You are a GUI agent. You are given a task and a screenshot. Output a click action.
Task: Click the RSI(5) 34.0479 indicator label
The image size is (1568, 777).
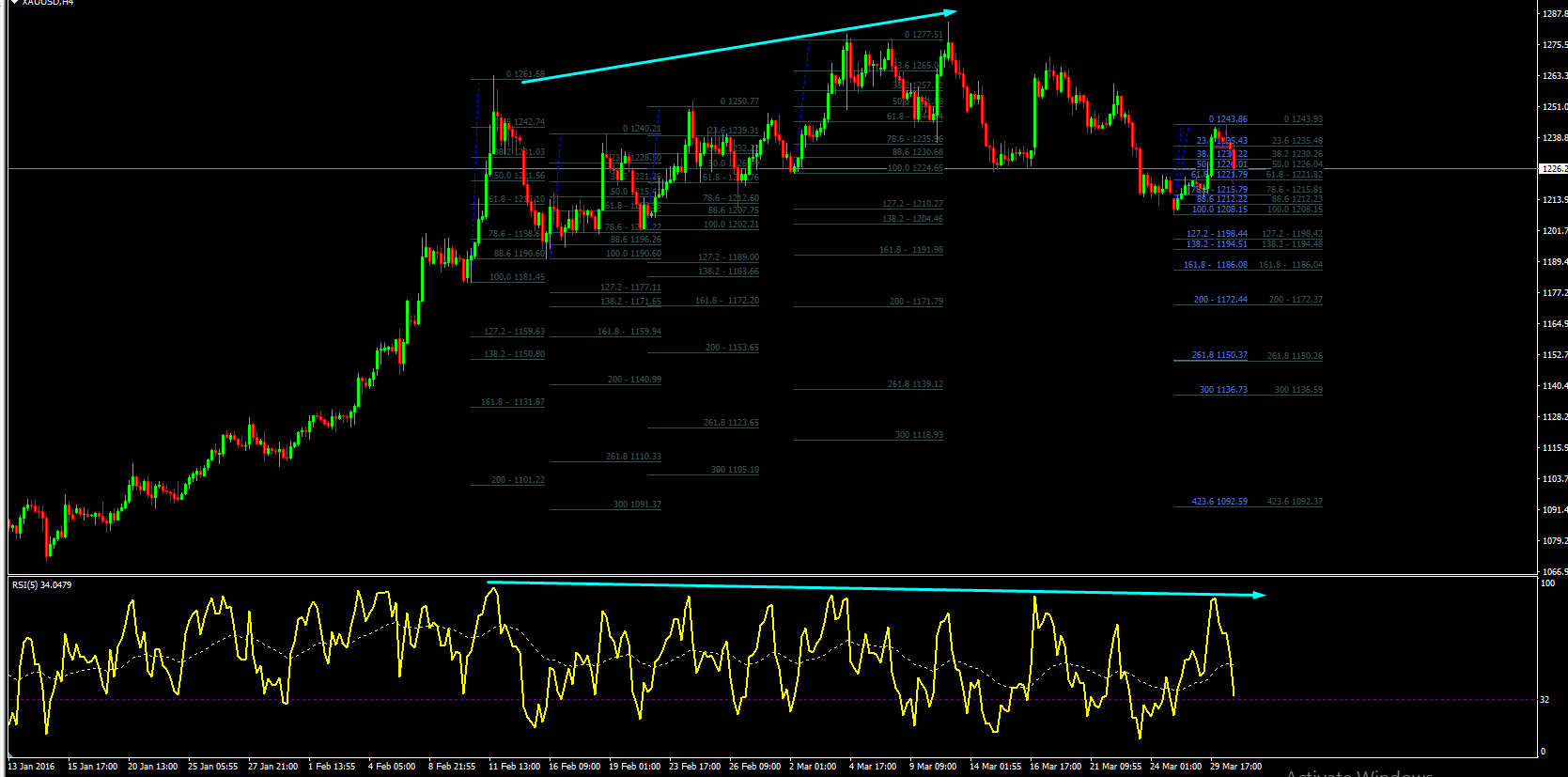coord(41,585)
